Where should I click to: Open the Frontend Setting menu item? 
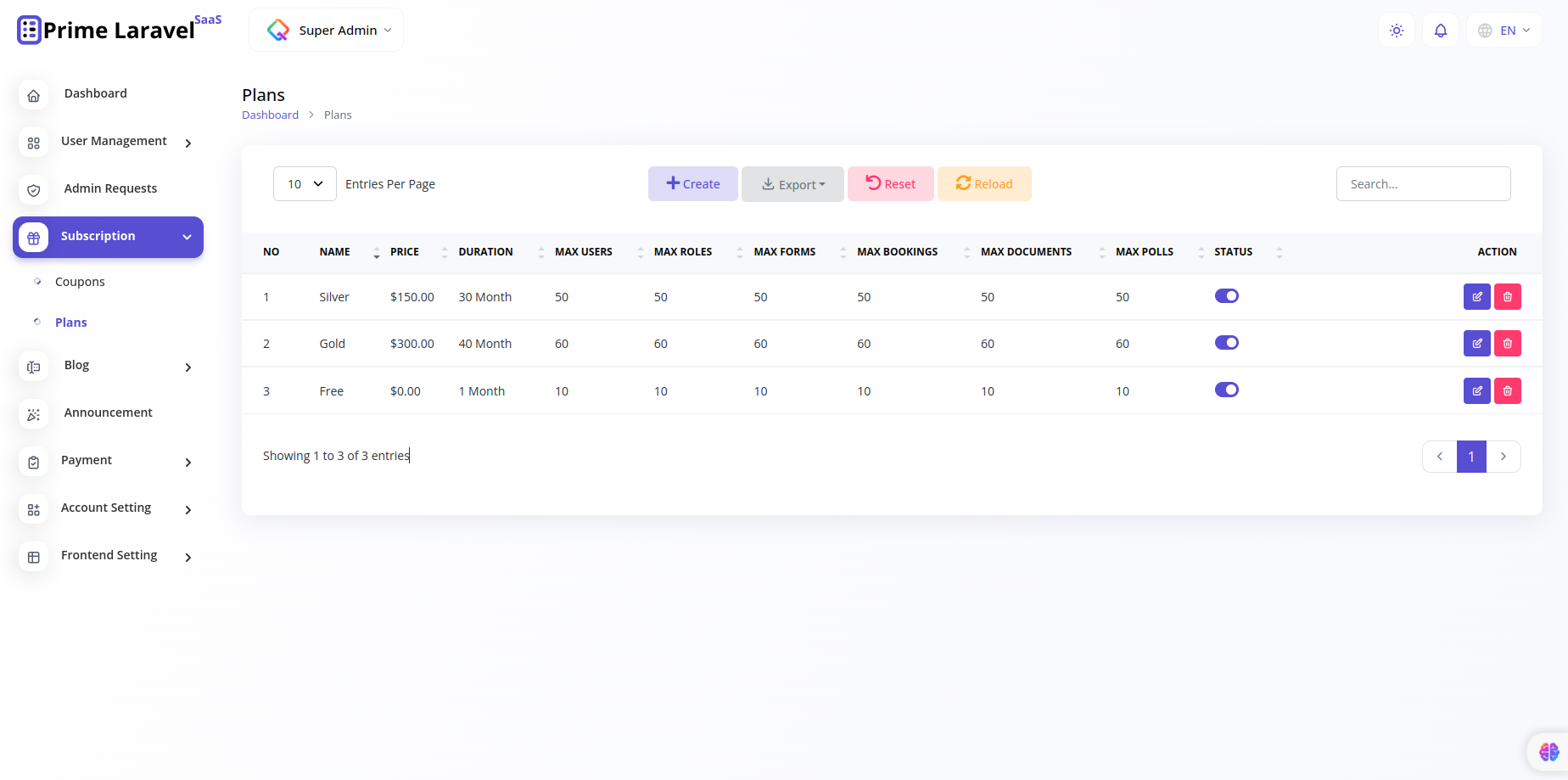(x=109, y=555)
